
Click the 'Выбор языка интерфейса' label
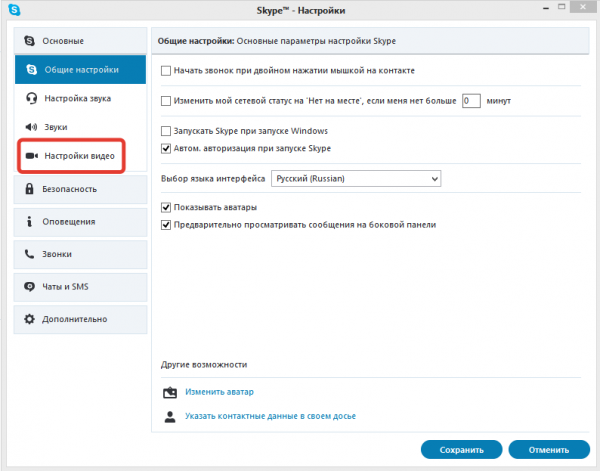coord(213,179)
